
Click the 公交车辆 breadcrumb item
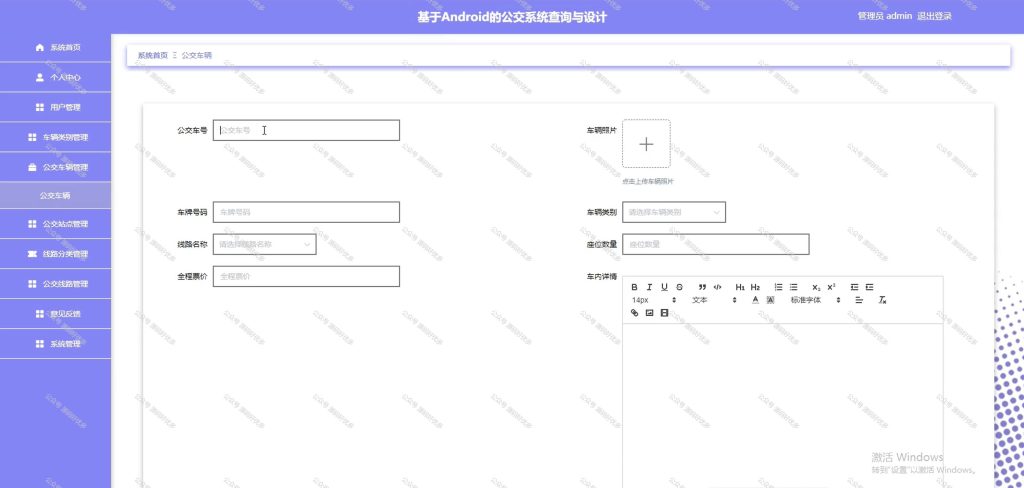coord(196,56)
